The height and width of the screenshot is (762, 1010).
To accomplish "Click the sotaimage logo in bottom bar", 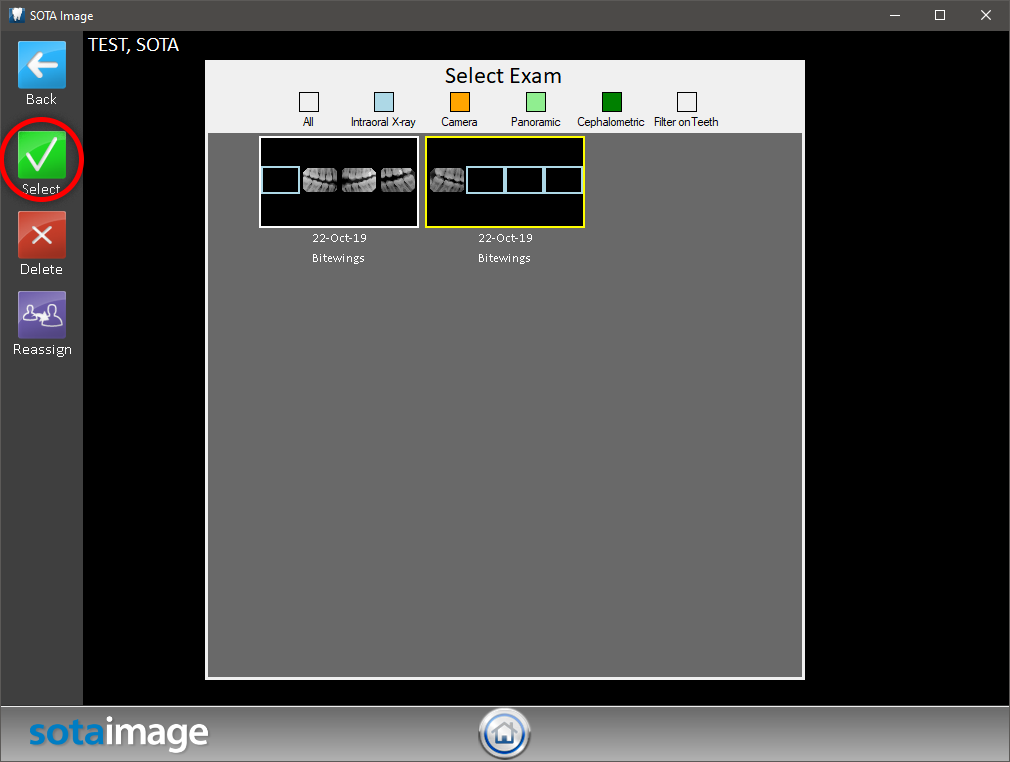I will pos(118,733).
